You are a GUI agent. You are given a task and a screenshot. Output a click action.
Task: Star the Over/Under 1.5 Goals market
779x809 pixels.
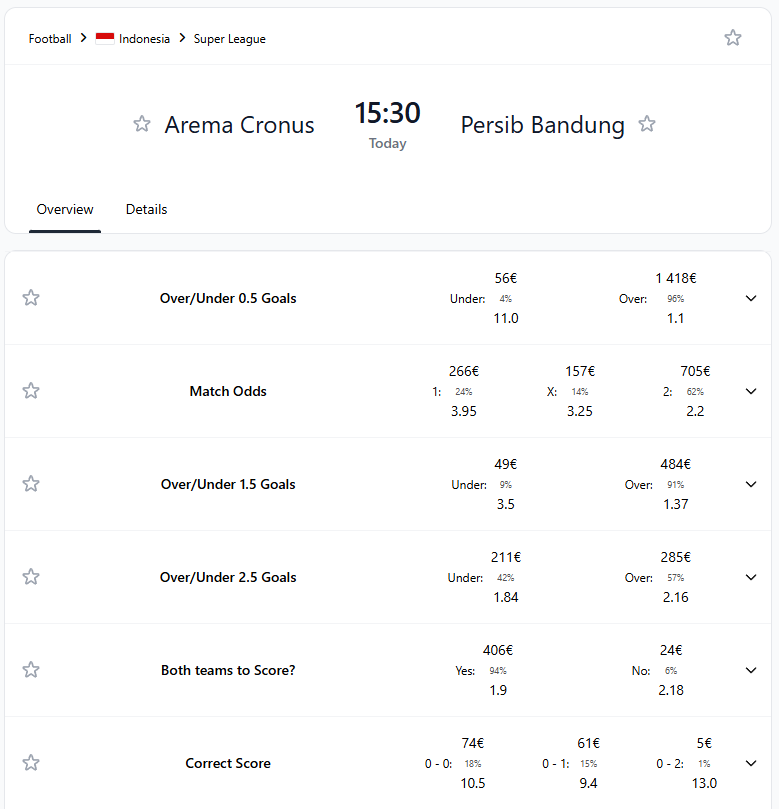31,484
